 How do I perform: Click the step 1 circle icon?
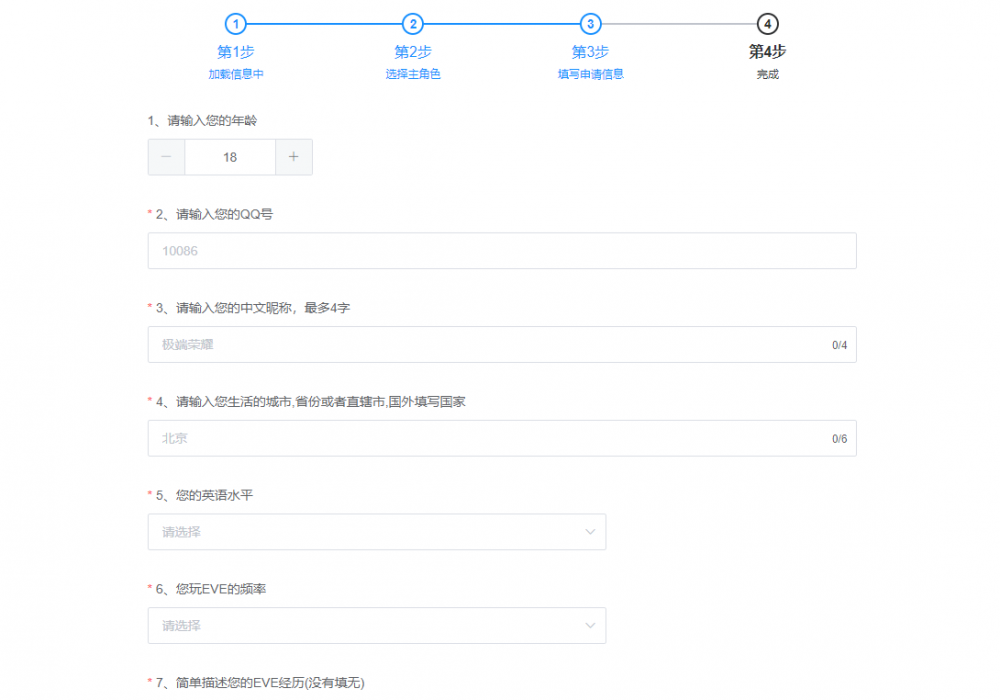236,24
